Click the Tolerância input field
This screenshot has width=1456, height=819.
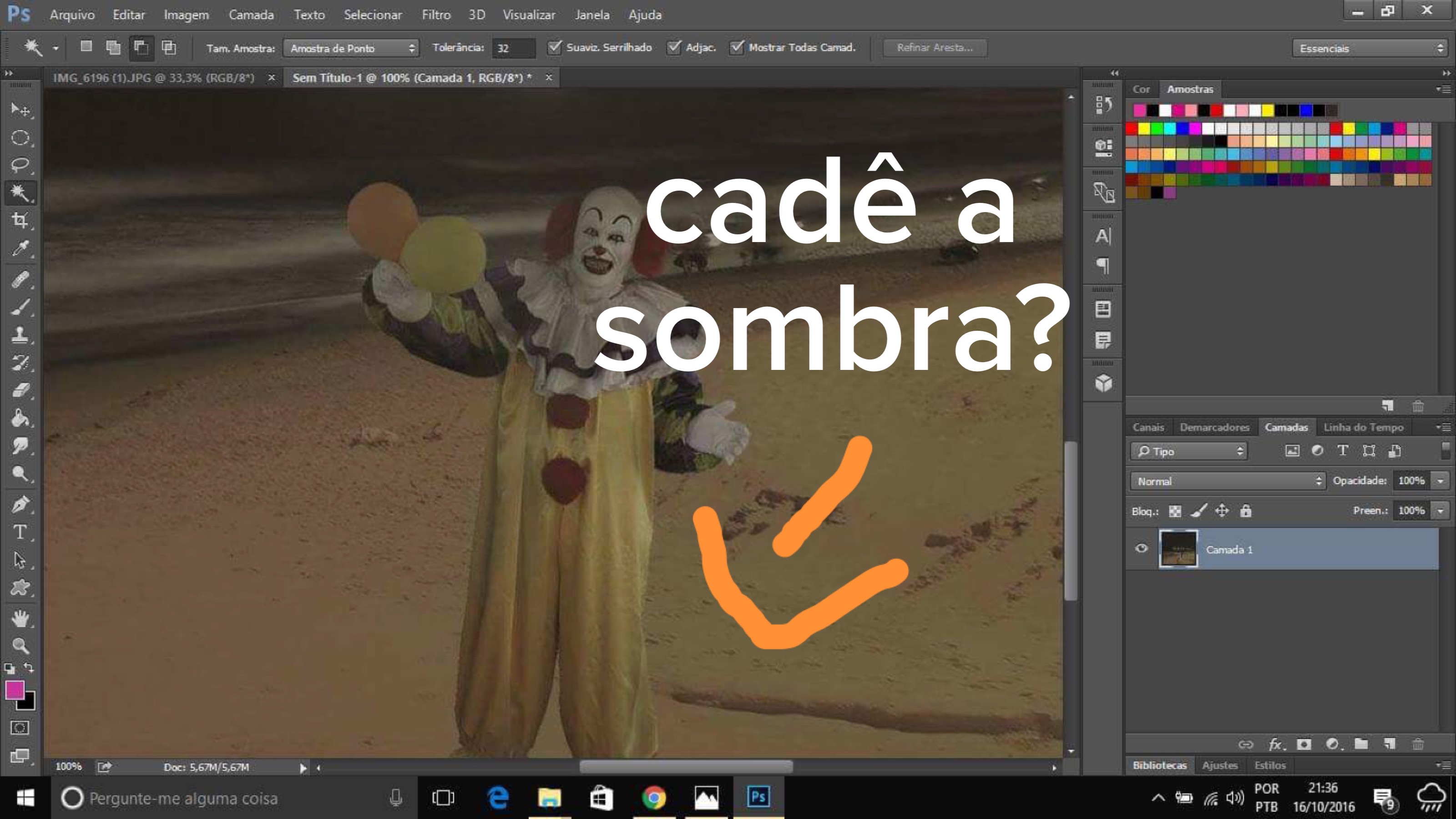pyautogui.click(x=513, y=48)
